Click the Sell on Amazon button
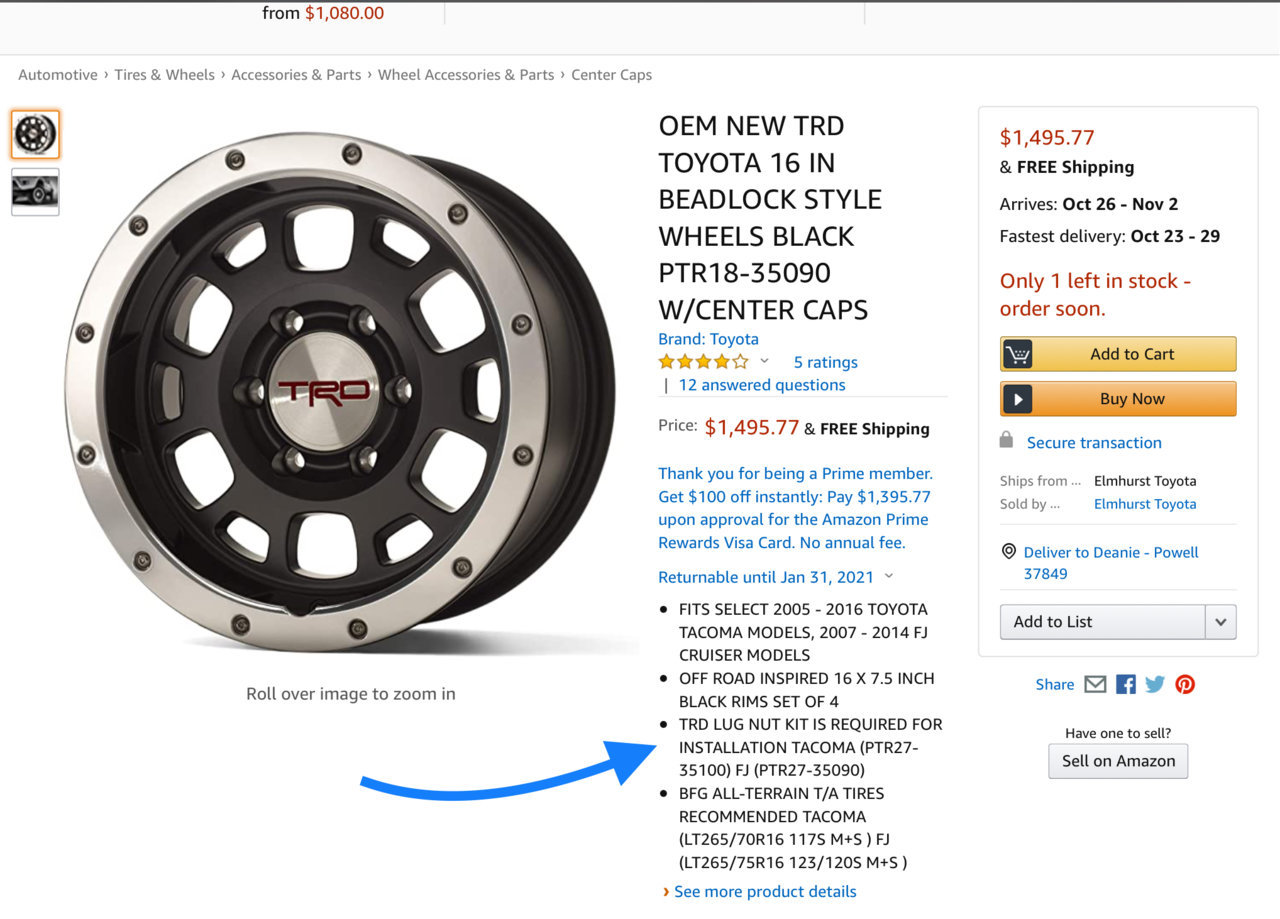1280x919 pixels. coord(1118,761)
